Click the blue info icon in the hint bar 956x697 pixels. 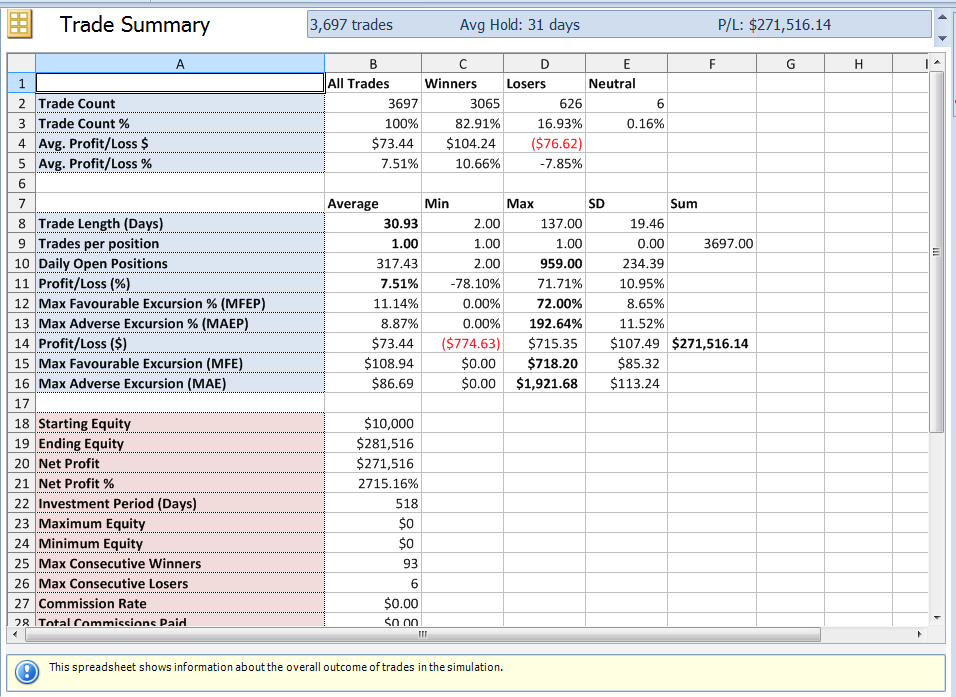[x=27, y=672]
